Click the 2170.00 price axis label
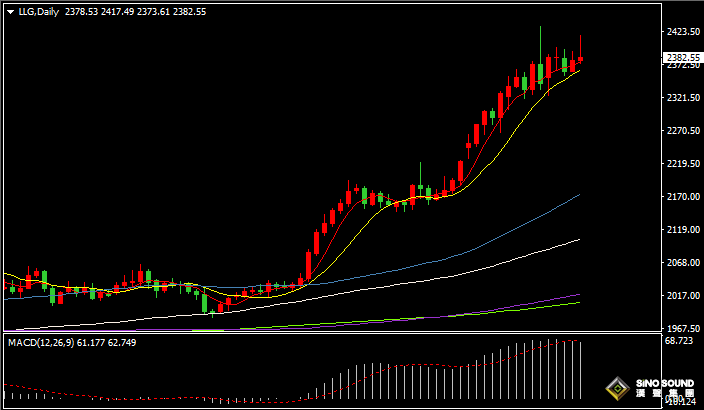 tap(682, 197)
